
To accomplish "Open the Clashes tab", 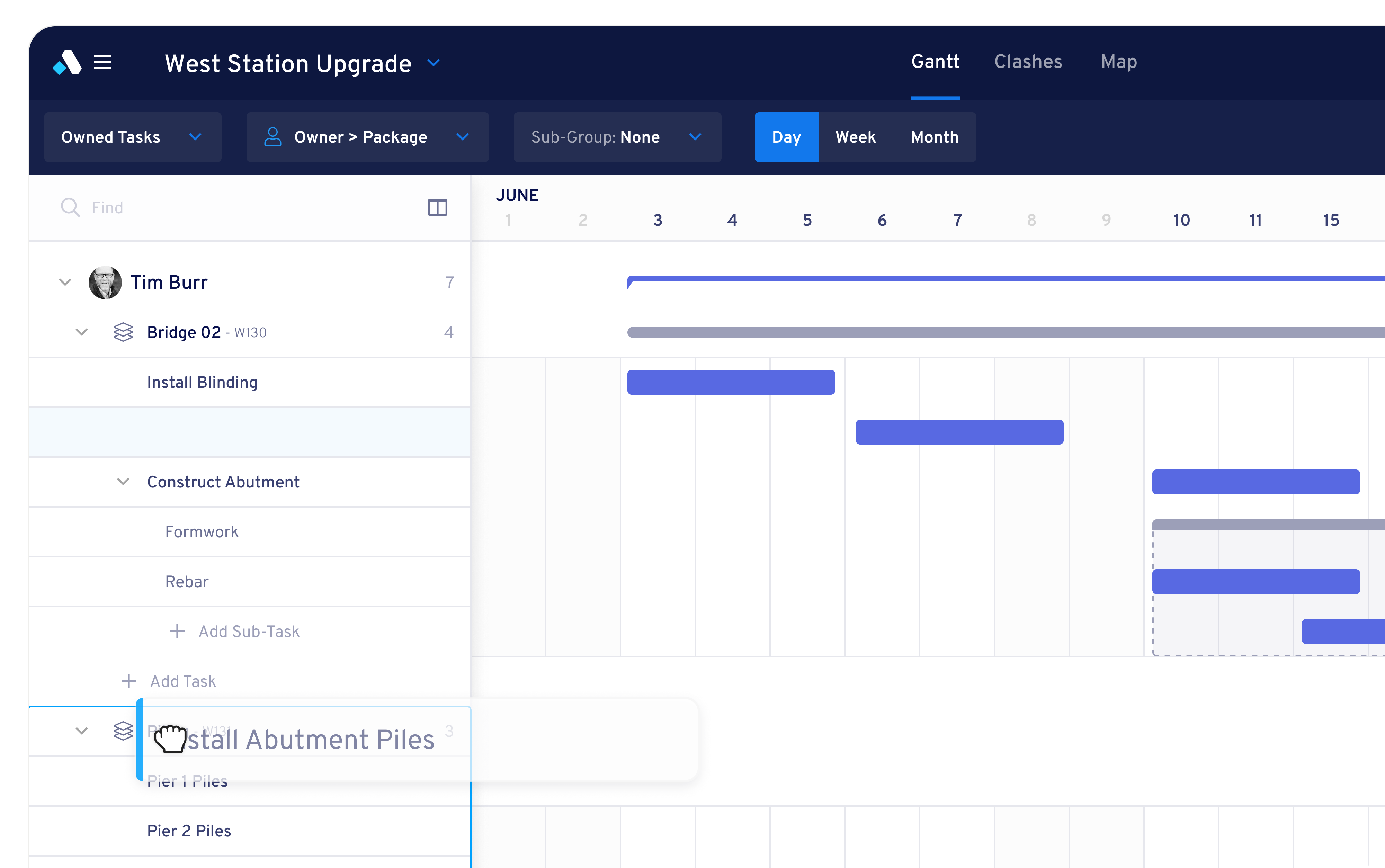I will (1027, 62).
